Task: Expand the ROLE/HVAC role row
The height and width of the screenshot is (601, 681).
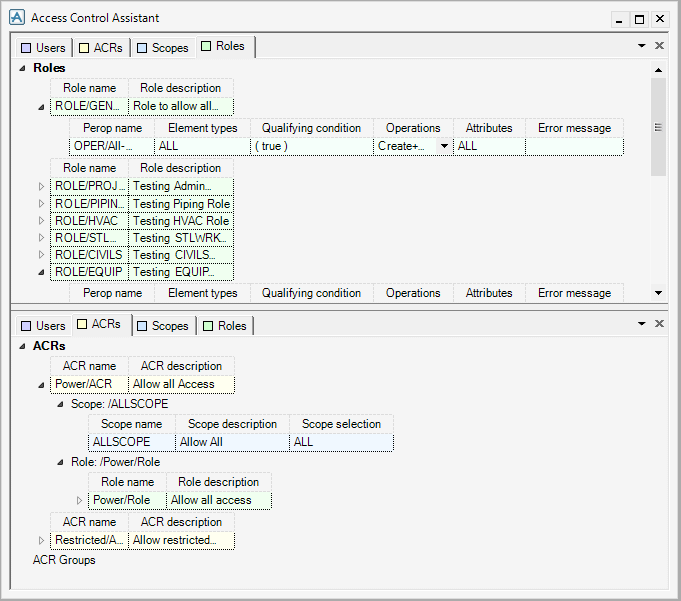Action: coord(41,220)
